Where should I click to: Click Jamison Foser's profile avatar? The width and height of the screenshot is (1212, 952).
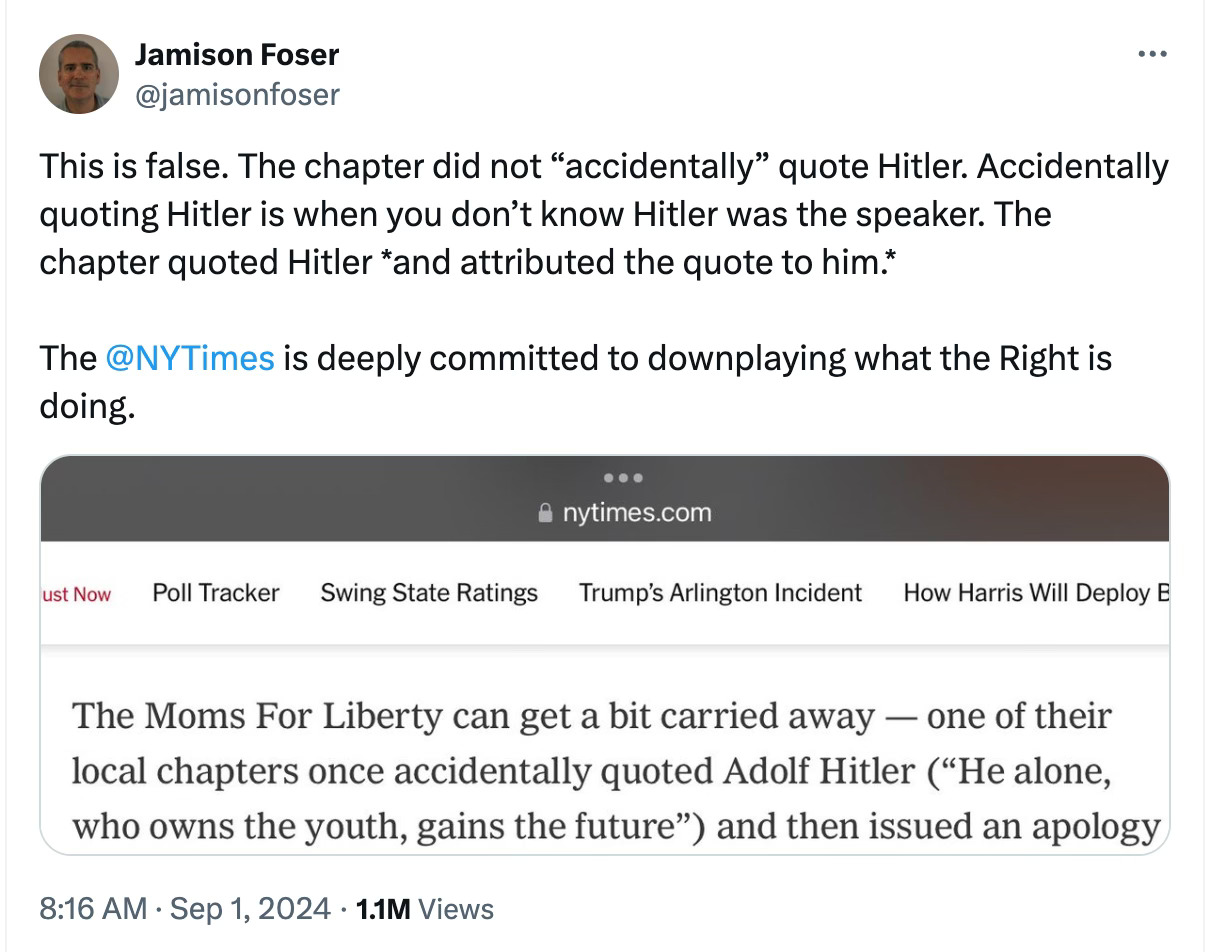[79, 75]
